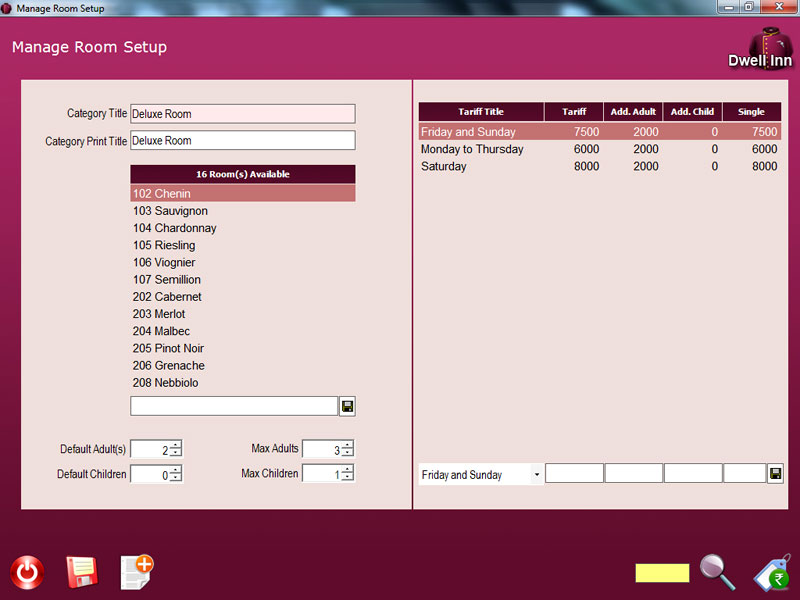Open the Friday and Sunday tariff dropdown
800x600 pixels.
pyautogui.click(x=537, y=475)
